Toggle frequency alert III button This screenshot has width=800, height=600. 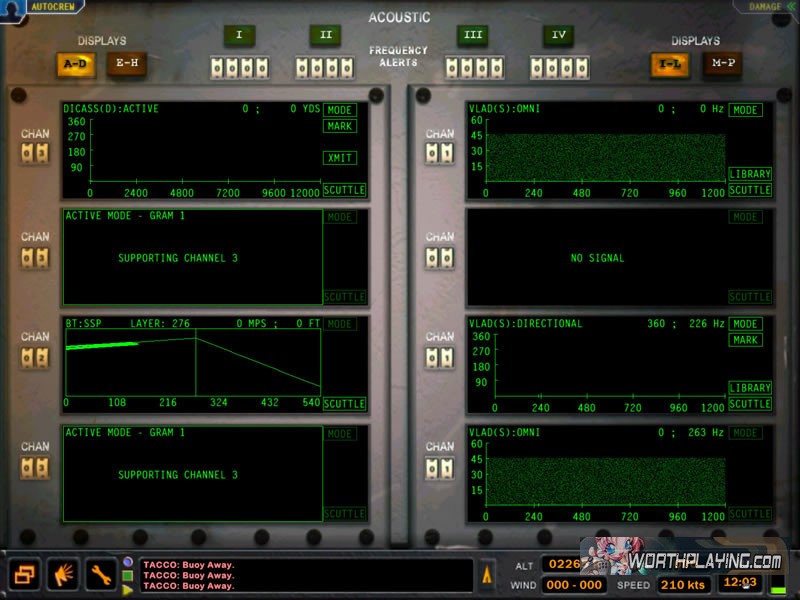coord(473,36)
